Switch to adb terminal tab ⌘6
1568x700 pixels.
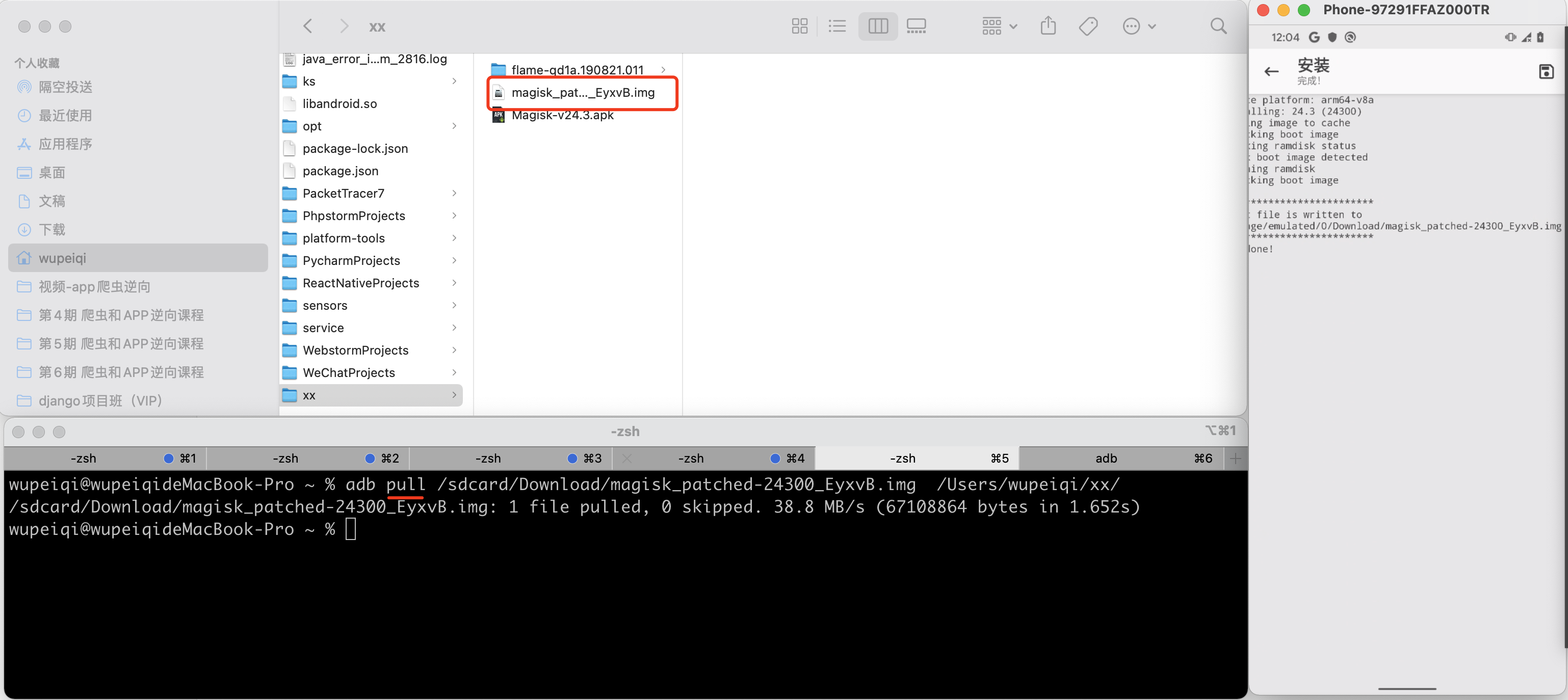tap(1121, 458)
